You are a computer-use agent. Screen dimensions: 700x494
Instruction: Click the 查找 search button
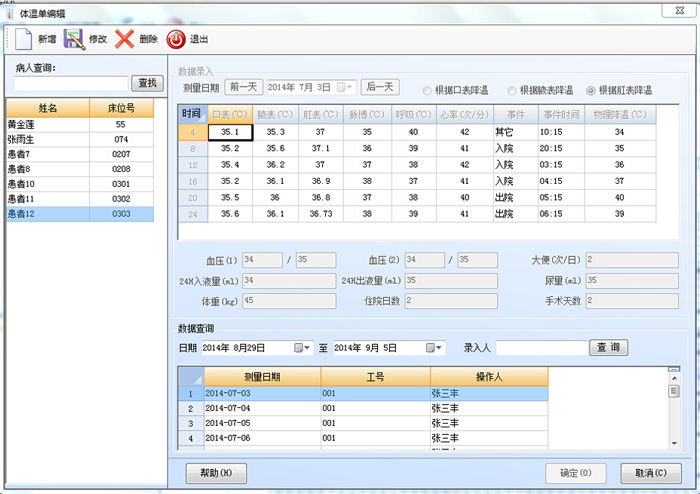point(147,83)
